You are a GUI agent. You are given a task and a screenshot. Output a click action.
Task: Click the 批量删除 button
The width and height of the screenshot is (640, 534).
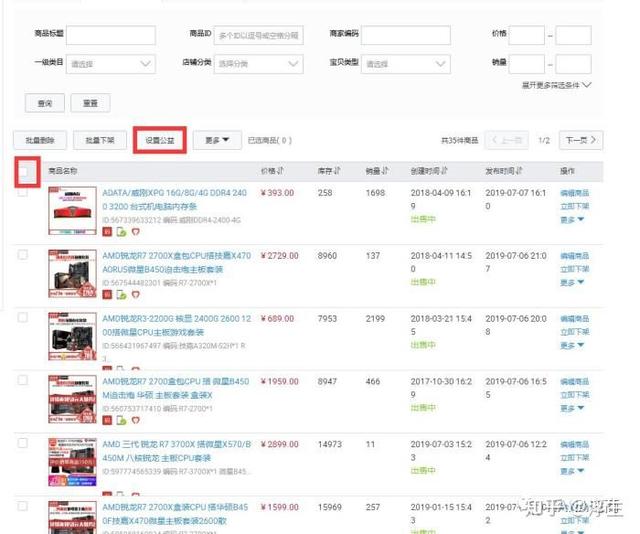(x=40, y=140)
